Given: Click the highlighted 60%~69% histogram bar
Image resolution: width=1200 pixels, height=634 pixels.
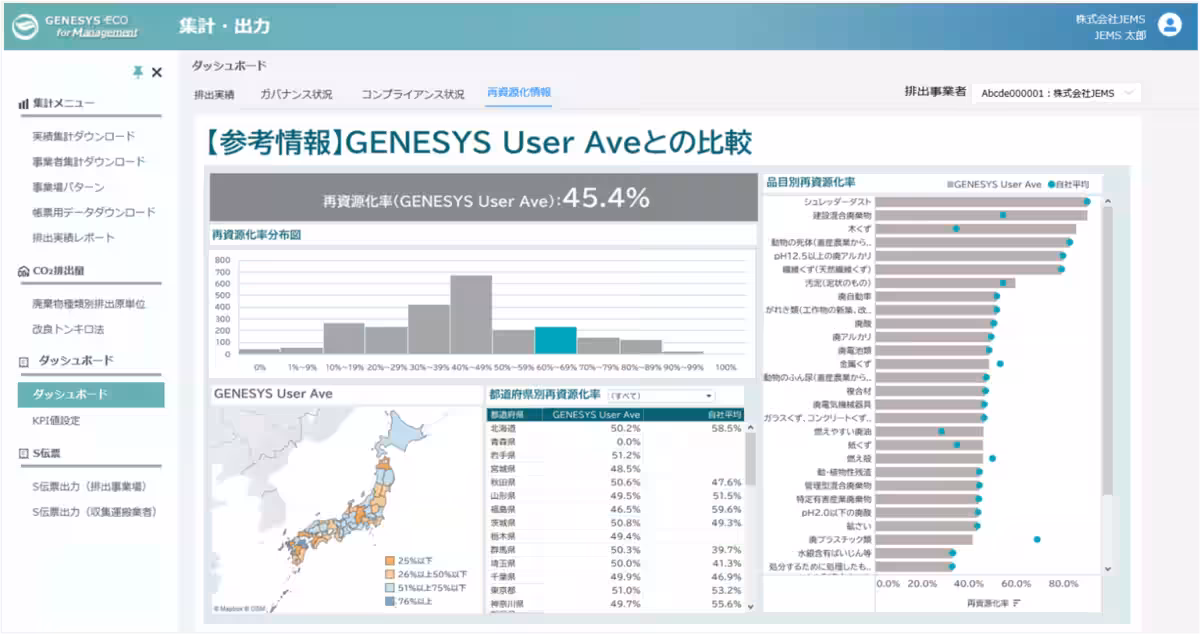Looking at the screenshot, I should pyautogui.click(x=555, y=340).
